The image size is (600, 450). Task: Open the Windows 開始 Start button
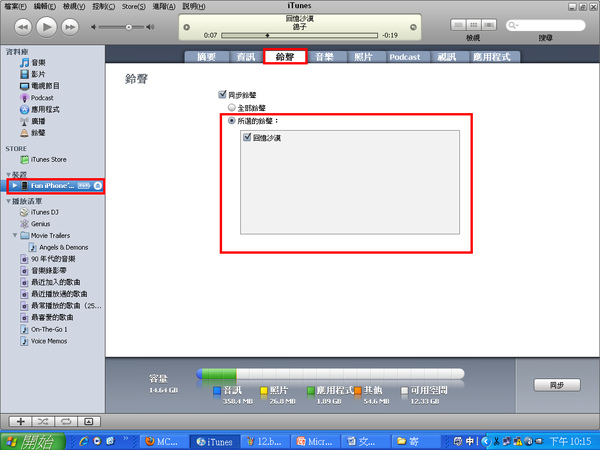(33, 441)
